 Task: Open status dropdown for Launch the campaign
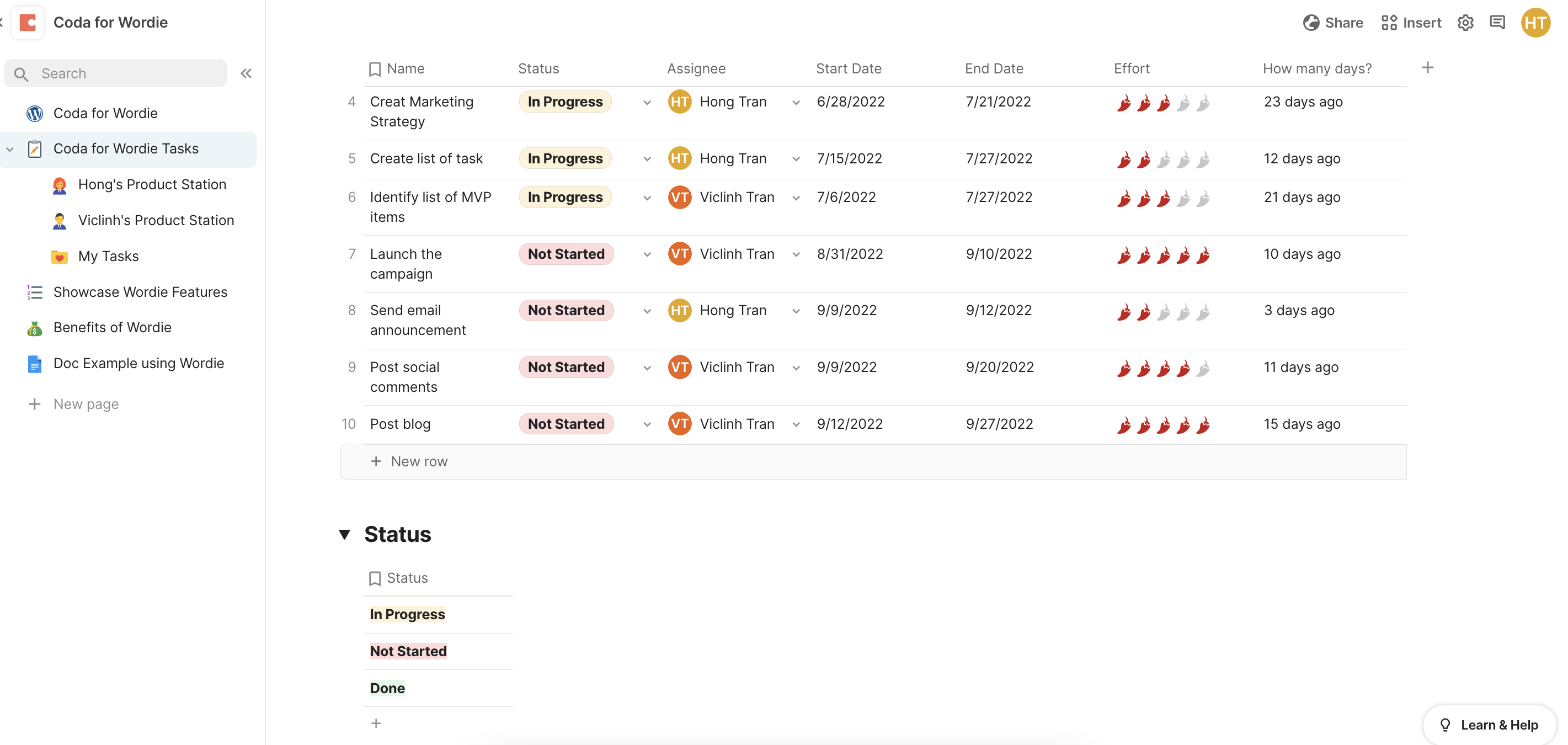(x=647, y=254)
